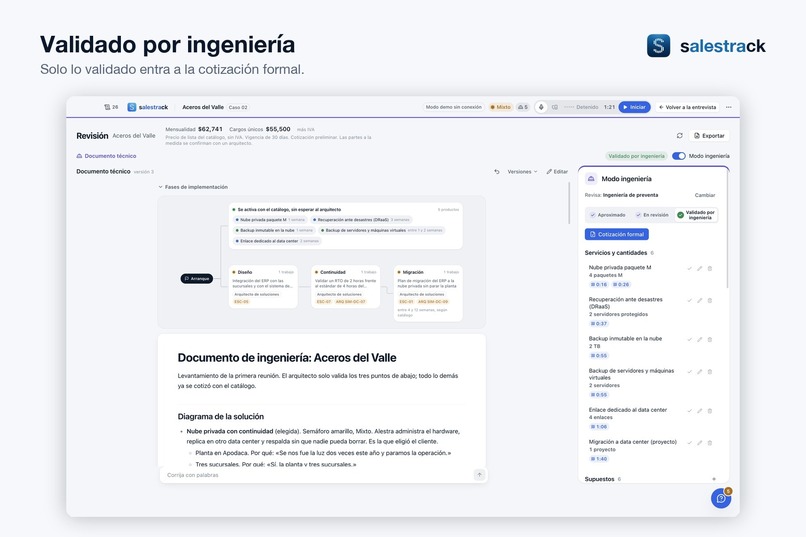Delete the Backup de servidores y máquinas virtuales item
Viewport: 806px width, 537px height.
[710, 372]
